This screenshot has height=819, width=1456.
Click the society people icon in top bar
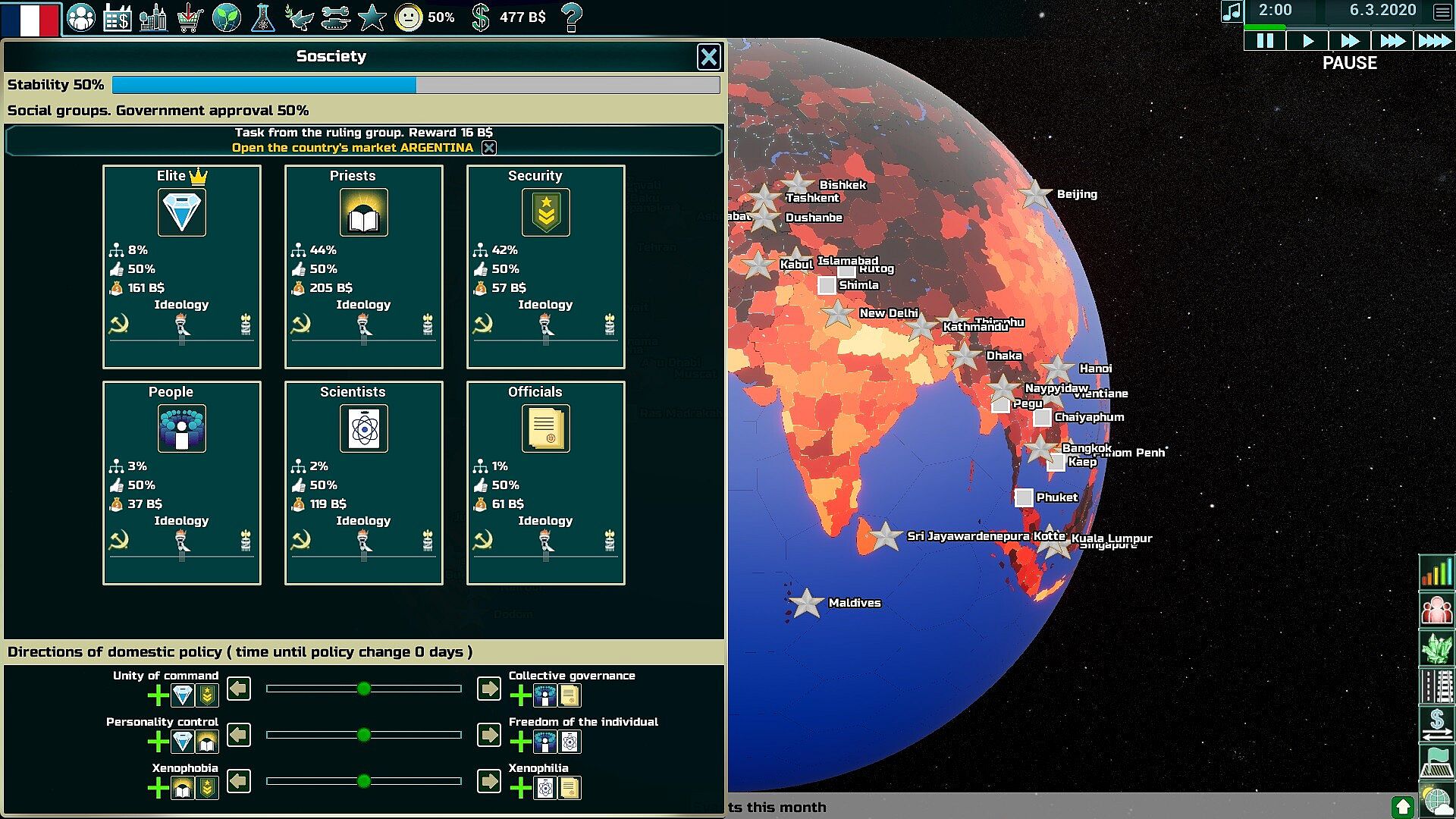pyautogui.click(x=80, y=17)
